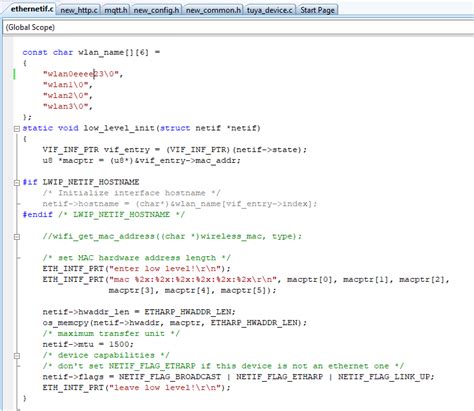Switch to new_common.h tab
The image size is (474, 411).
213,10
